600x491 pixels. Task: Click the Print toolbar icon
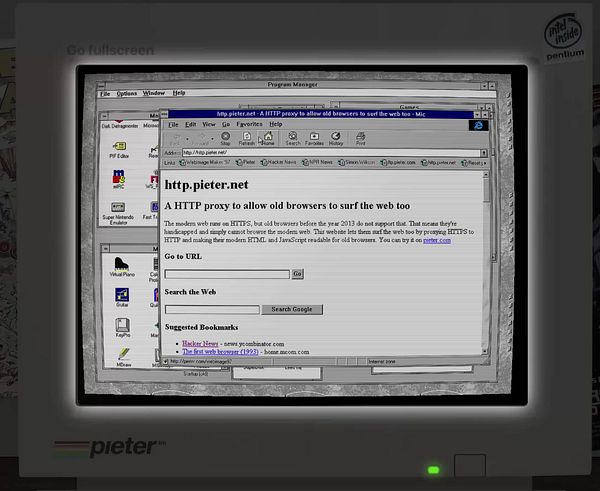click(360, 139)
